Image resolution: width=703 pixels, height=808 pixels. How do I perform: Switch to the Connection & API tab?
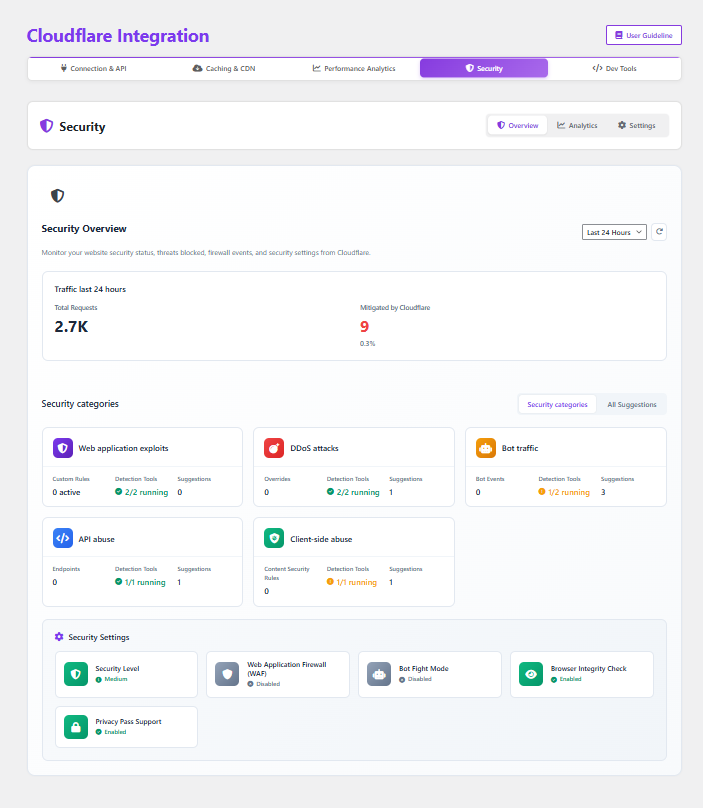(x=93, y=68)
